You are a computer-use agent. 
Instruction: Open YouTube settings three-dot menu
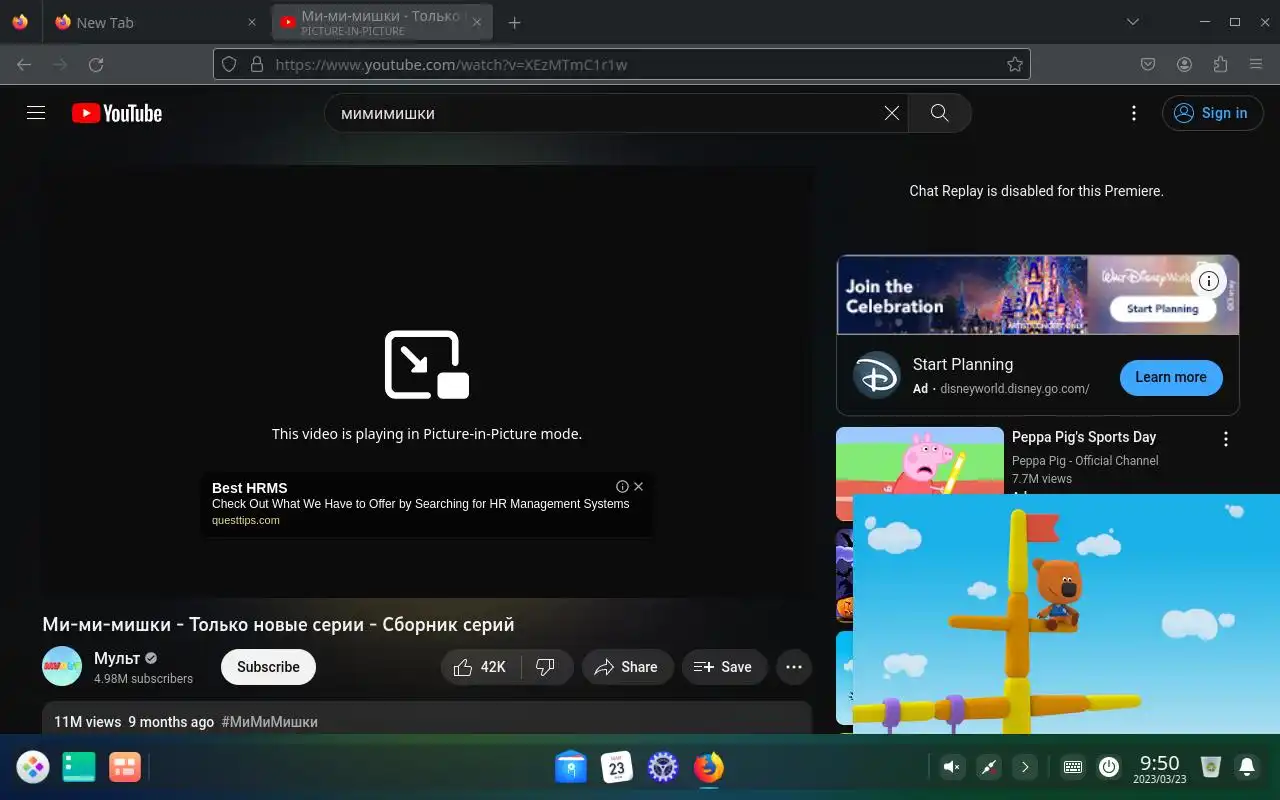[1133, 113]
